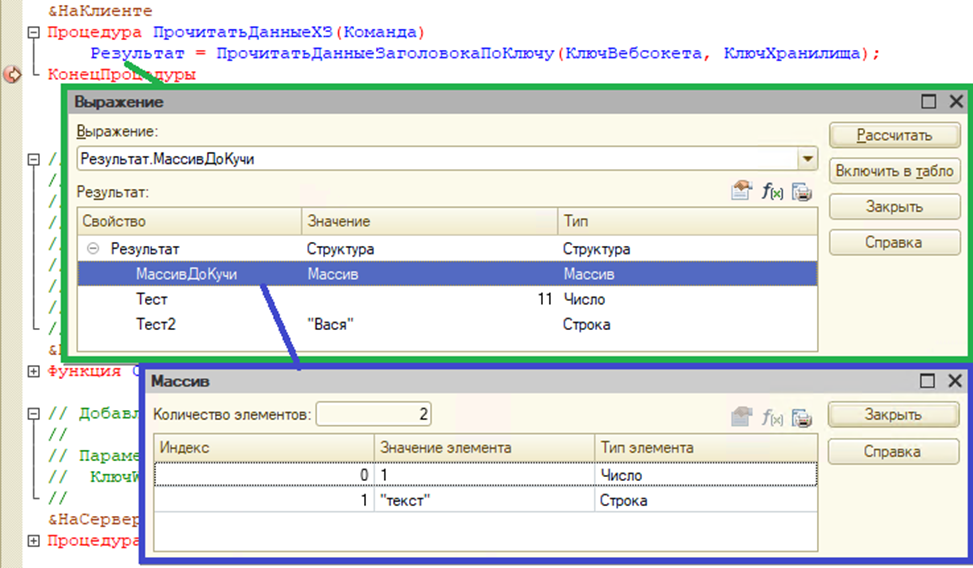Collapse procedure ПрочитатьДанныеХЗ in the code editor
This screenshot has width=973, height=568.
pyautogui.click(x=34, y=32)
